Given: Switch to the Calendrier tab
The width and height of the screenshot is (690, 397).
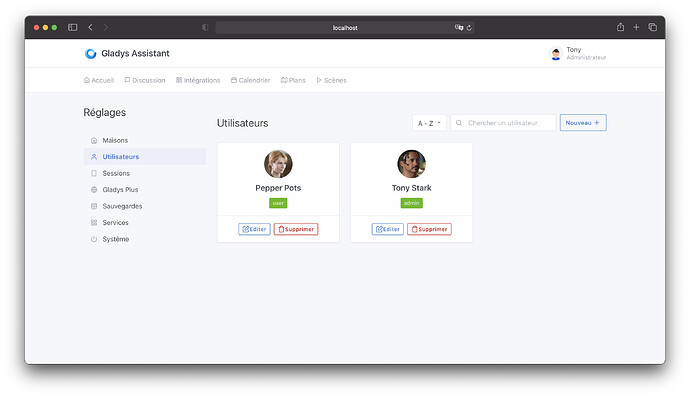Looking at the screenshot, I should (x=250, y=80).
